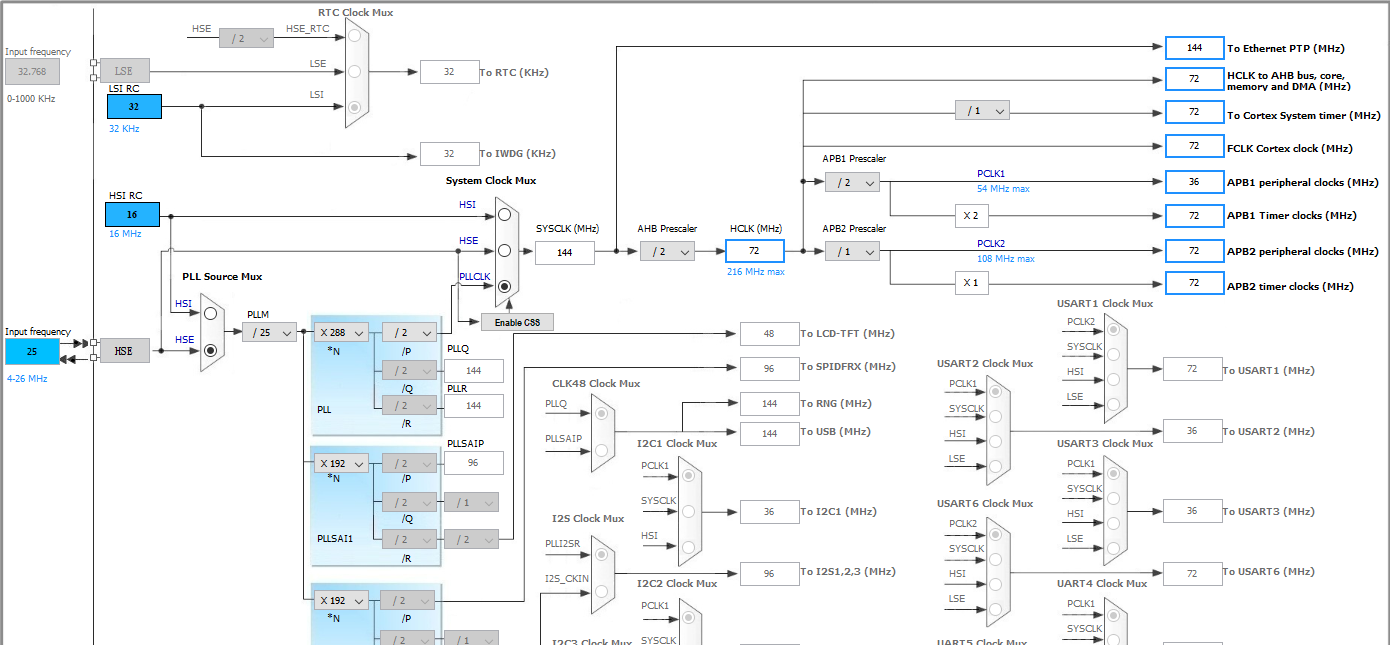The image size is (1390, 645).
Task: Open the APB2 Prescaler dropdown
Action: (852, 251)
